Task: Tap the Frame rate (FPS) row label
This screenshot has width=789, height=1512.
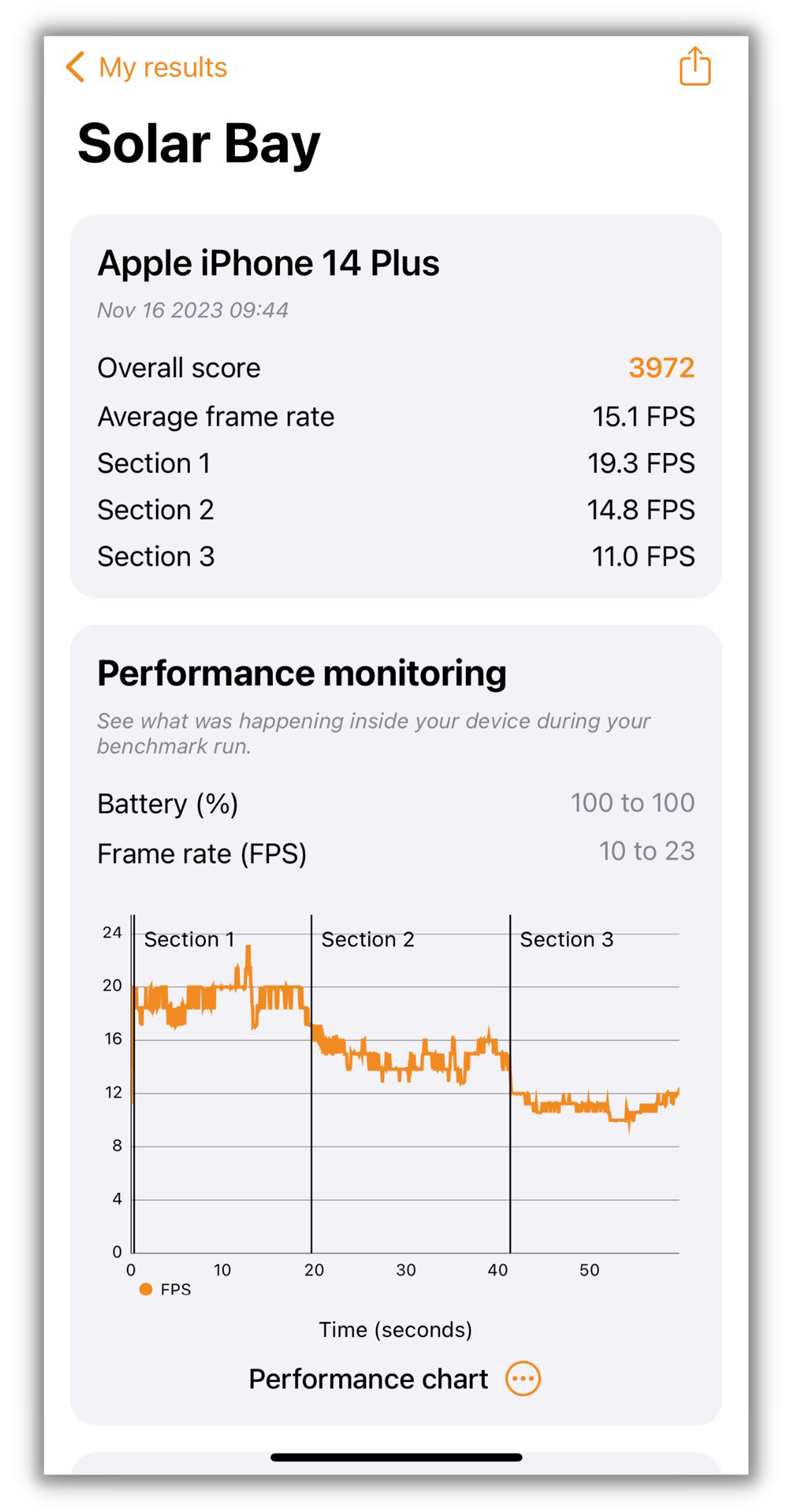Action: [202, 853]
